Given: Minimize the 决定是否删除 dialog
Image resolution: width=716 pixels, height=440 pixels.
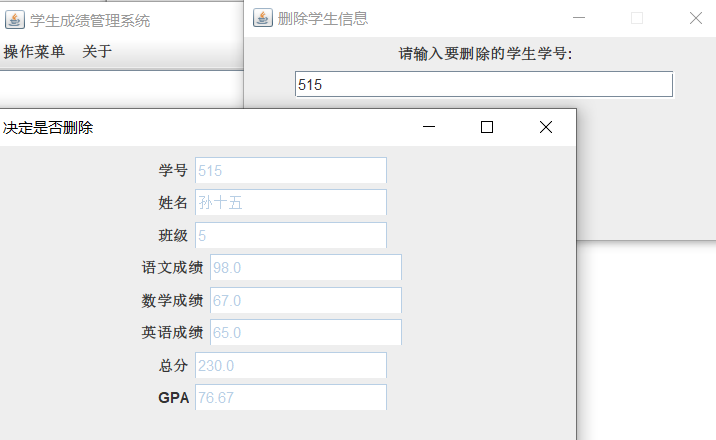Looking at the screenshot, I should [429, 127].
